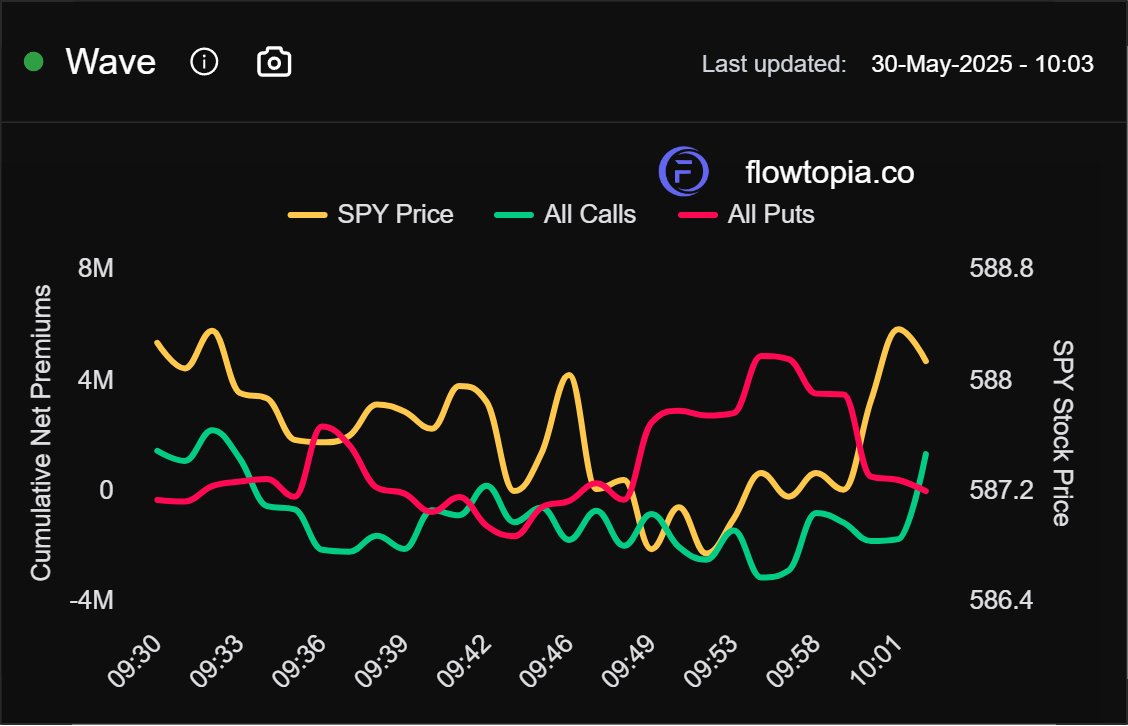Click the flowtopia.co text

829,173
